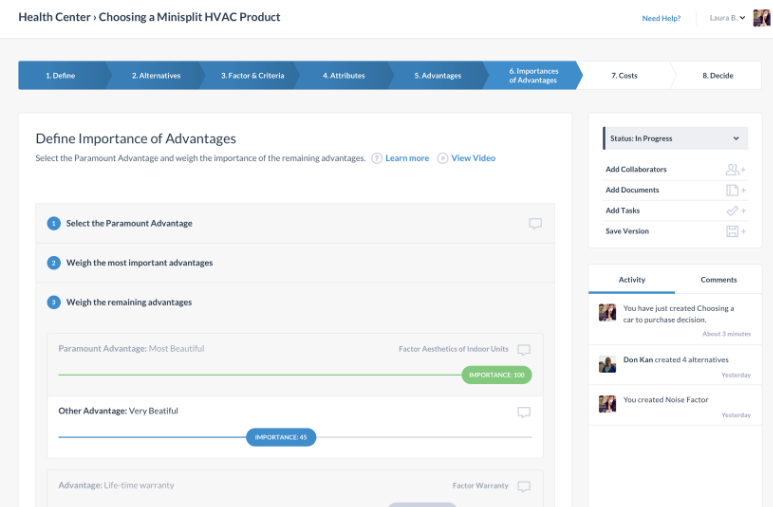773x507 pixels.
Task: Click the Need Help? link
Action: [661, 18]
